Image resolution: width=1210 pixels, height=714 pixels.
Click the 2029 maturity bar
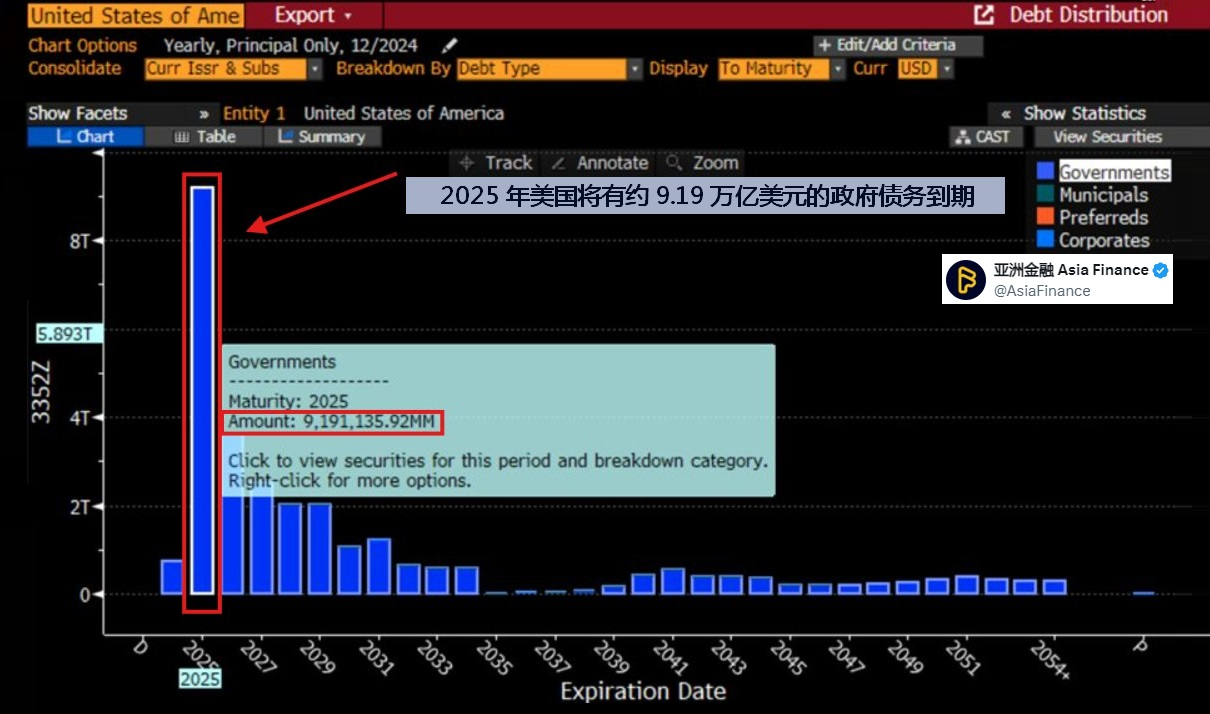[319, 549]
